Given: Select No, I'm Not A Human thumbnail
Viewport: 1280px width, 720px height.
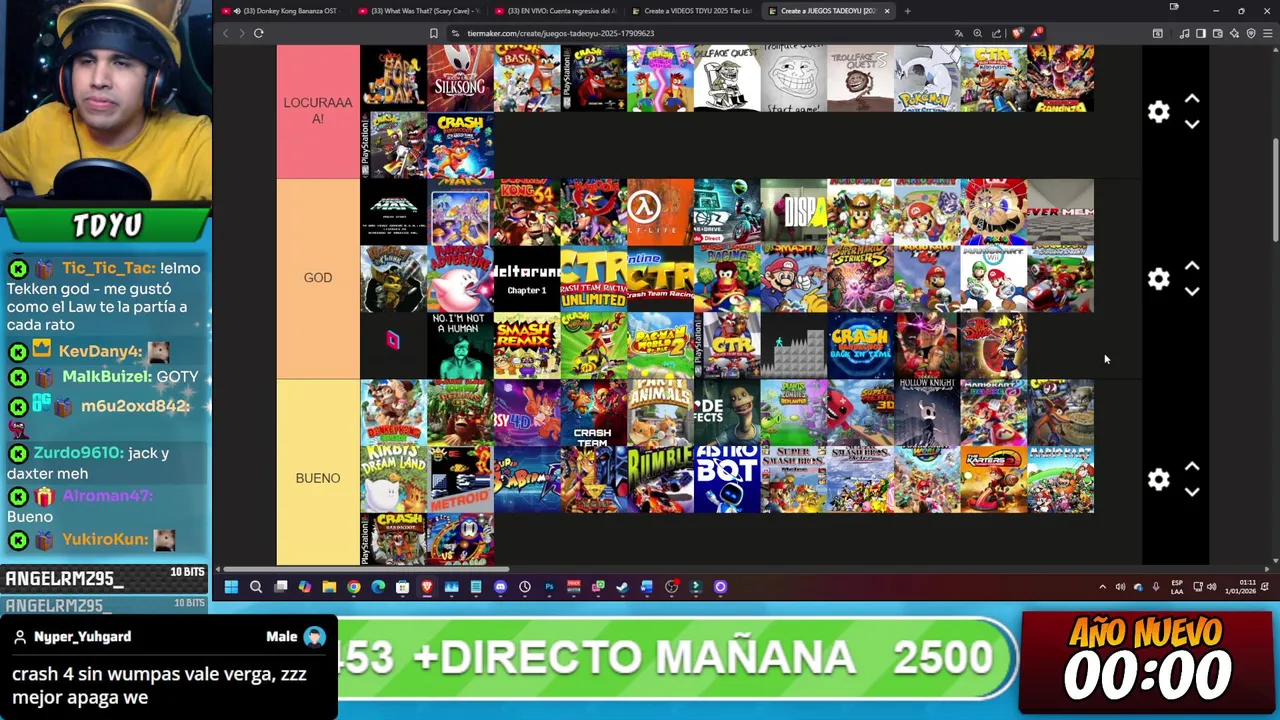Looking at the screenshot, I should (x=460, y=346).
